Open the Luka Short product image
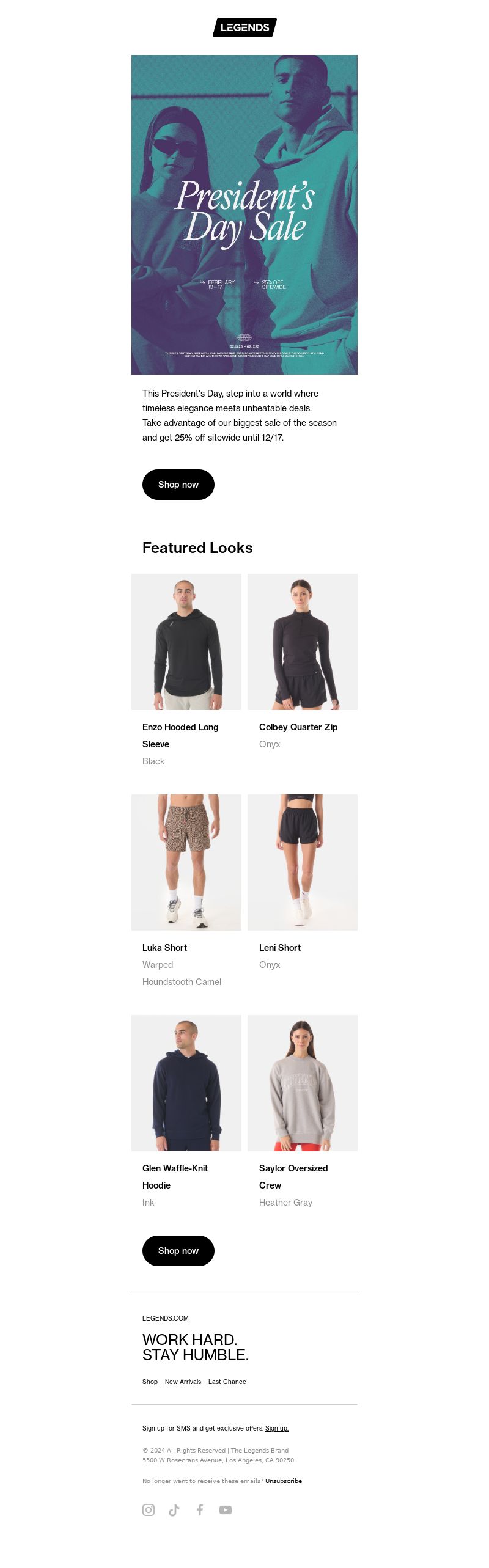 click(186, 862)
